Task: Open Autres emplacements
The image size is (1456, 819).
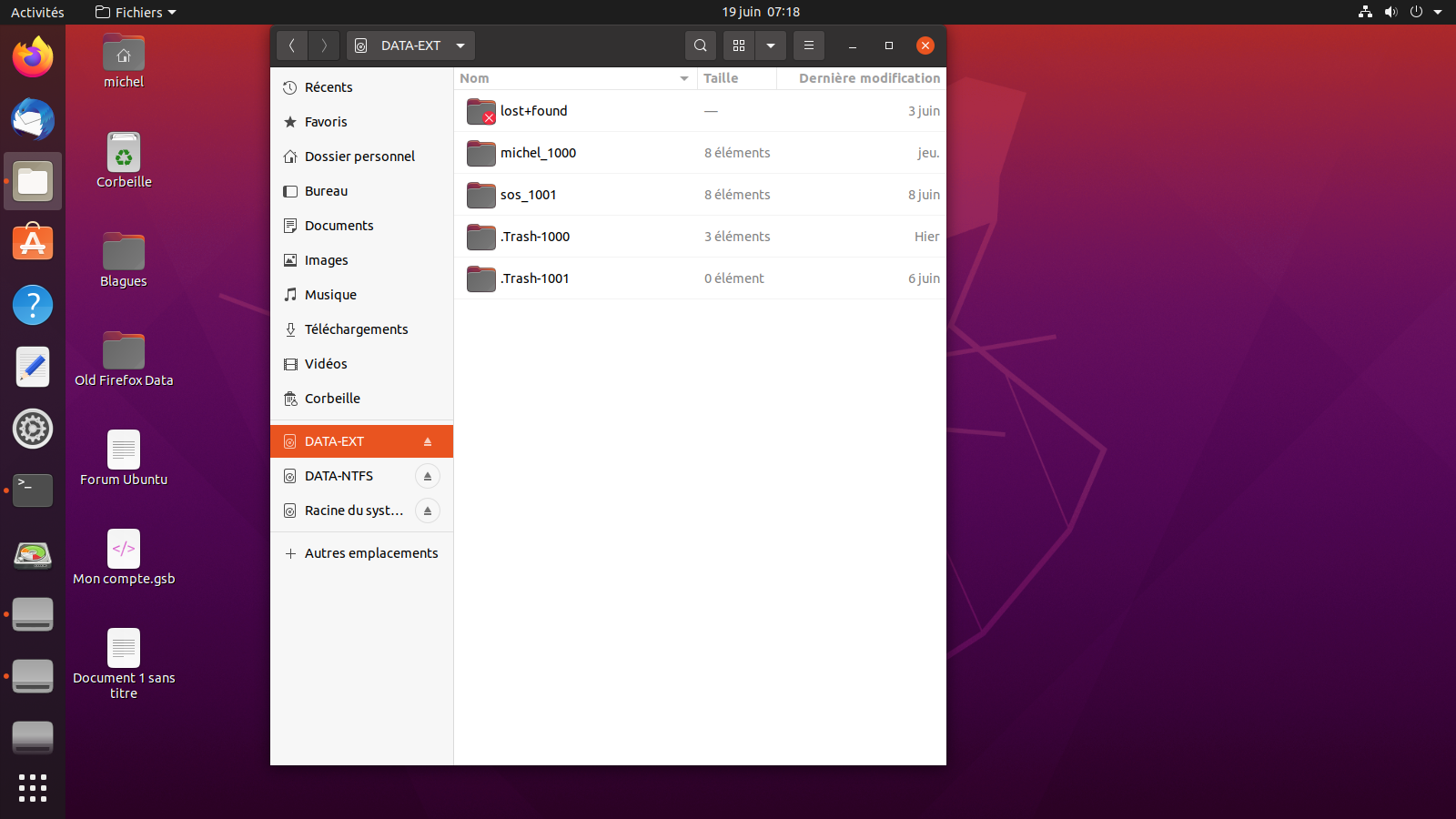Action: point(362,553)
